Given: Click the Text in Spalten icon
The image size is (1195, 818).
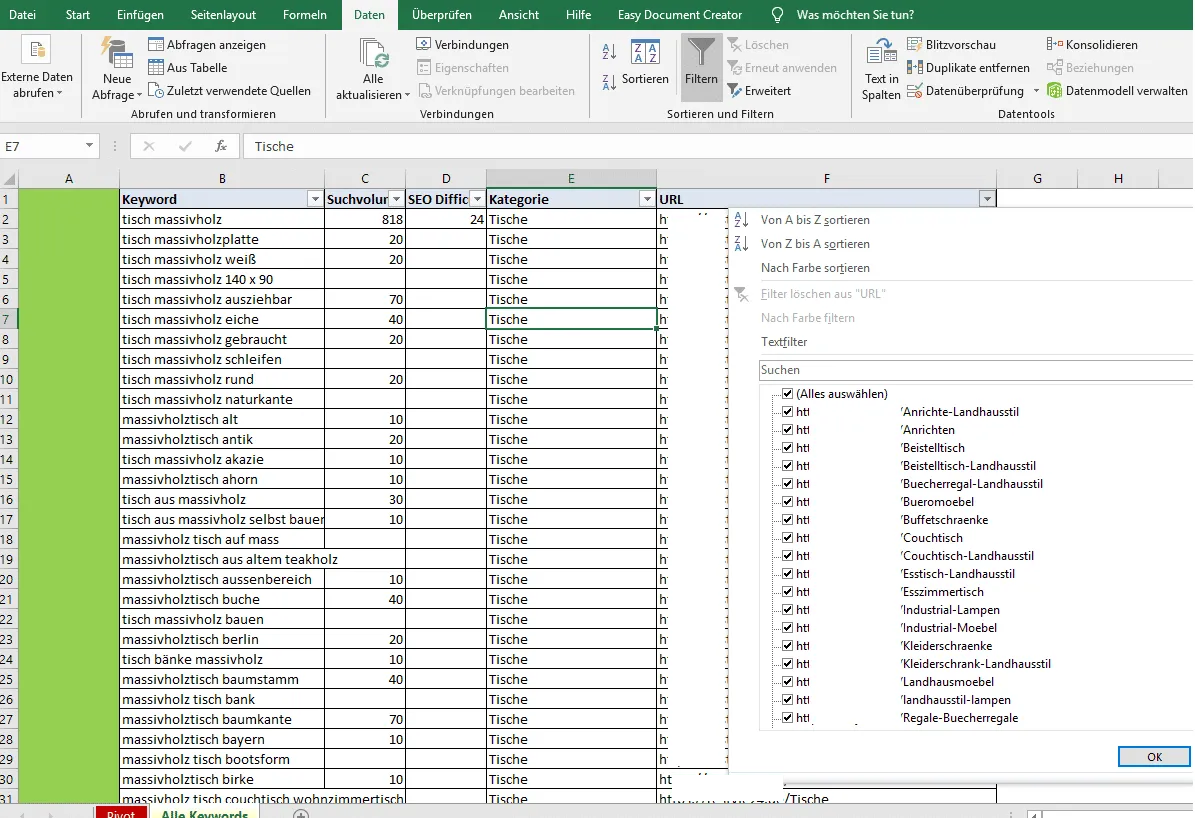Looking at the screenshot, I should (881, 52).
